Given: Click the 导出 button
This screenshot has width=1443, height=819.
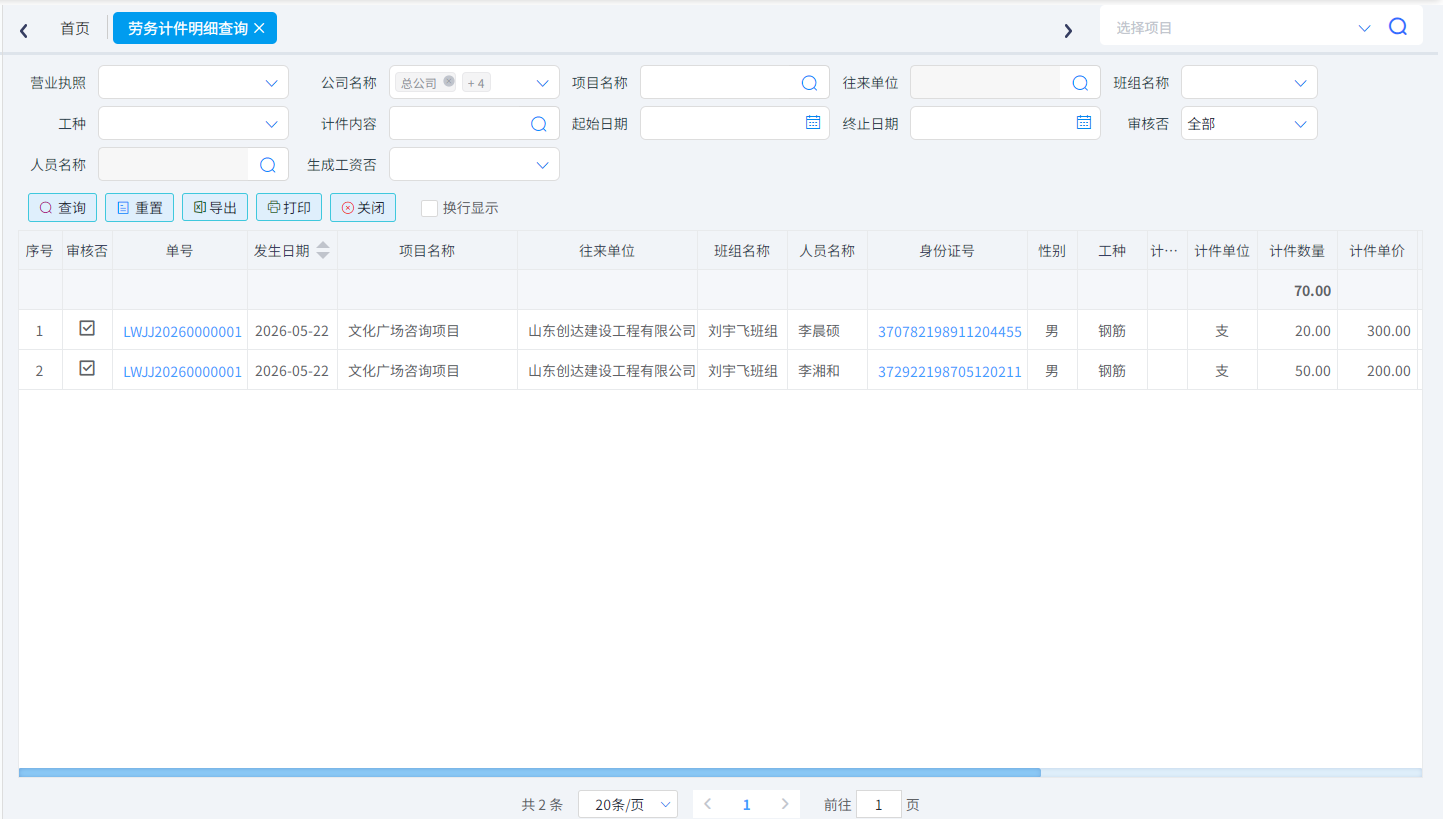Looking at the screenshot, I should tap(215, 208).
